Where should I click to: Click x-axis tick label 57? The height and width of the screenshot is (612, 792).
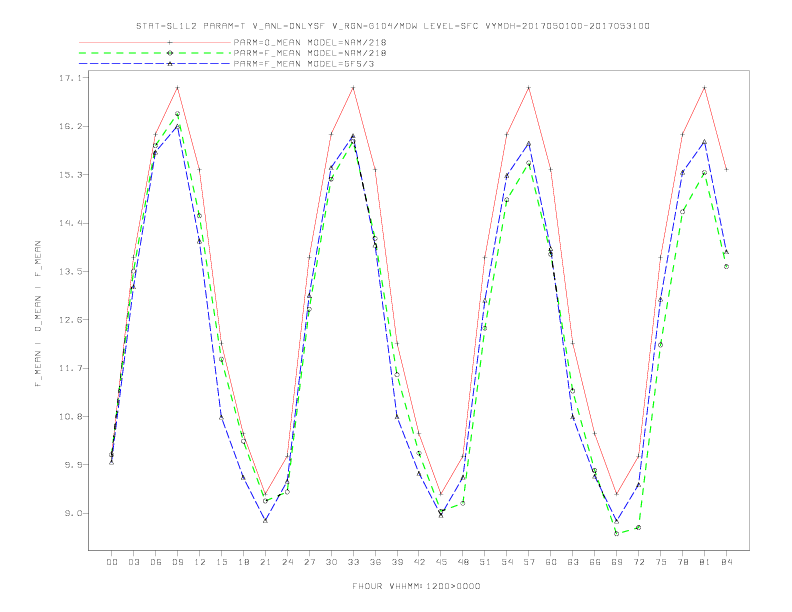529,562
